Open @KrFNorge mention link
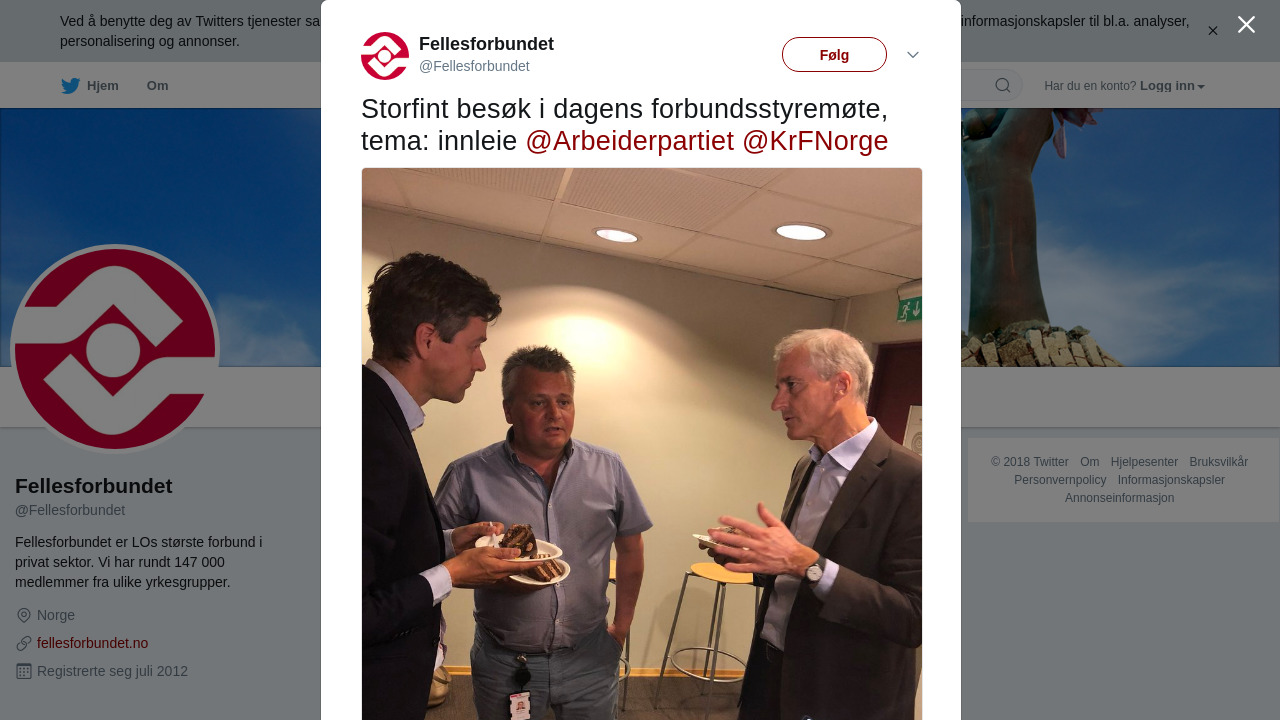The image size is (1280, 720). (815, 141)
